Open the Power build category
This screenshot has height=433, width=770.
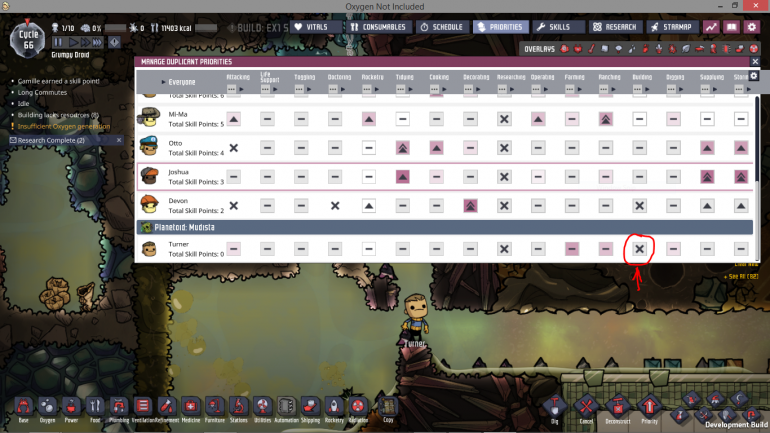(70, 407)
